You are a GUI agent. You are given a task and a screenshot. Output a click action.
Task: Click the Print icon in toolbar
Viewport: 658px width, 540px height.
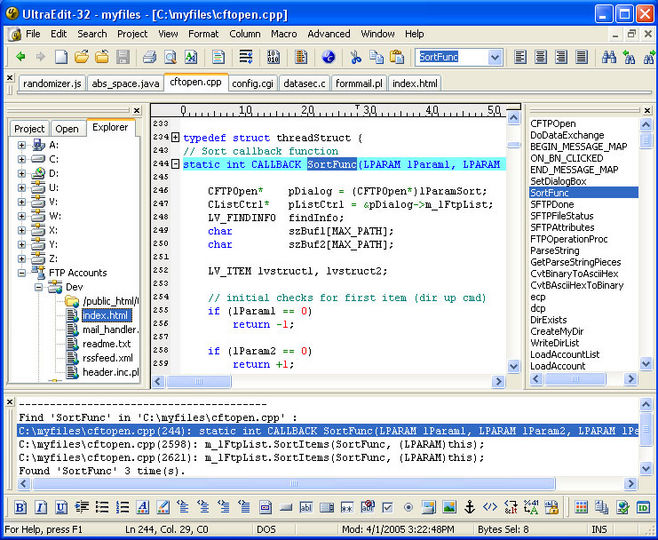pyautogui.click(x=150, y=57)
